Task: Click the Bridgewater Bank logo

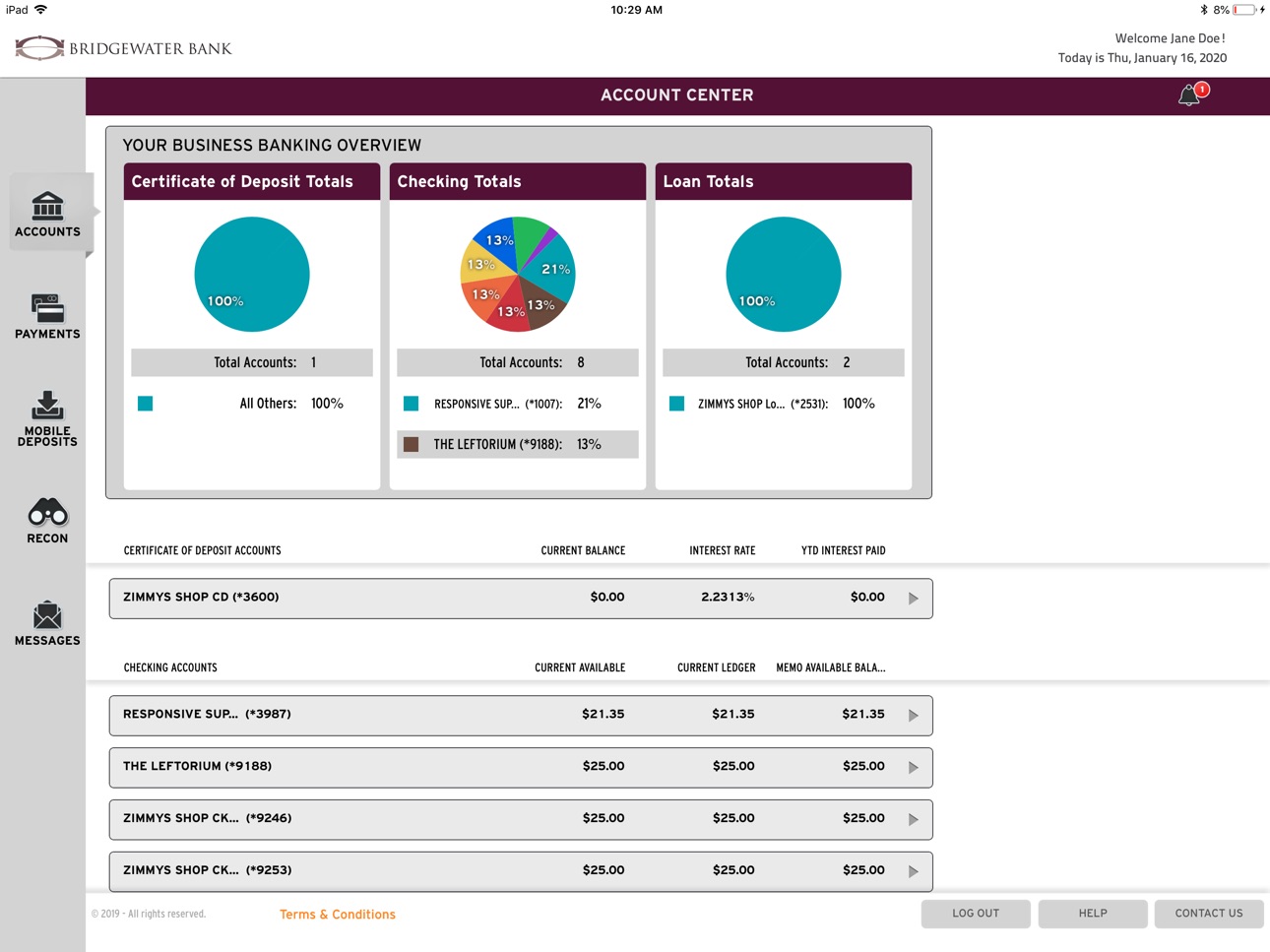Action: pyautogui.click(x=123, y=48)
